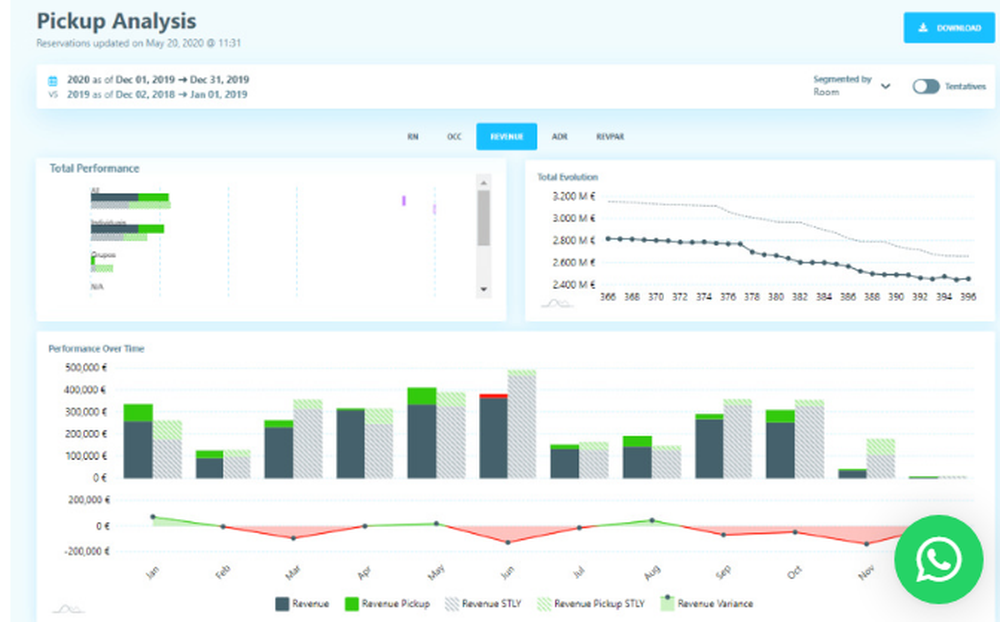Toggle the Tentatives switch
The image size is (1000, 622).
point(925,86)
